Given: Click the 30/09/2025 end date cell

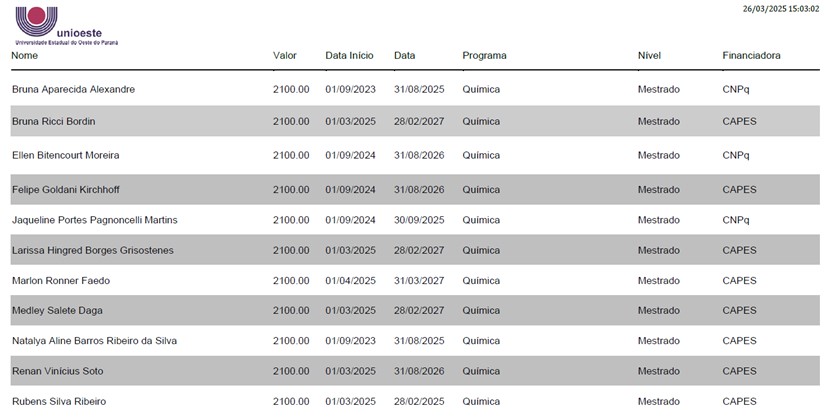Looking at the screenshot, I should coord(419,220).
